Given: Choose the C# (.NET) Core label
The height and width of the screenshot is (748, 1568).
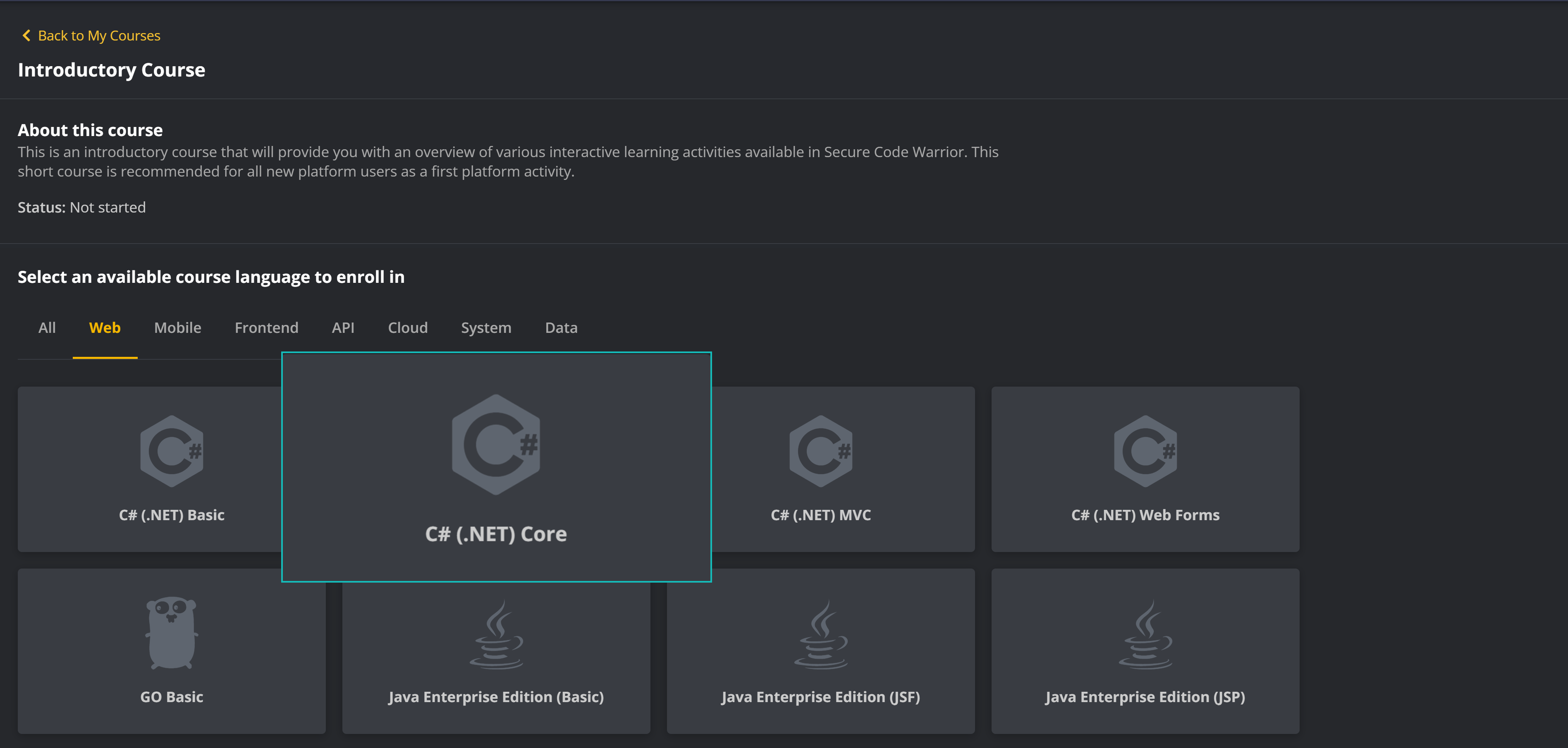Looking at the screenshot, I should pos(496,534).
